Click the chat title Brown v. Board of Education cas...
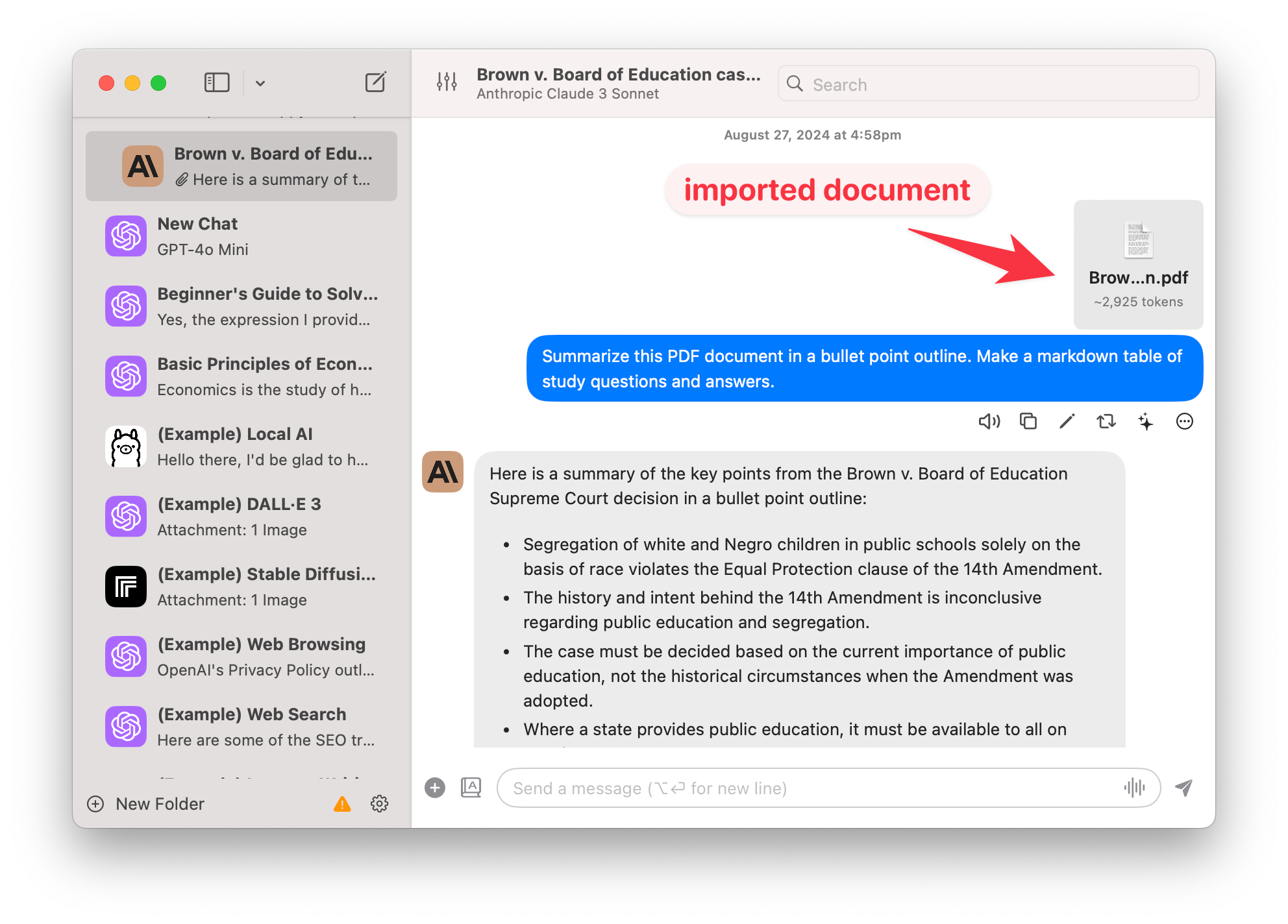 (x=619, y=75)
